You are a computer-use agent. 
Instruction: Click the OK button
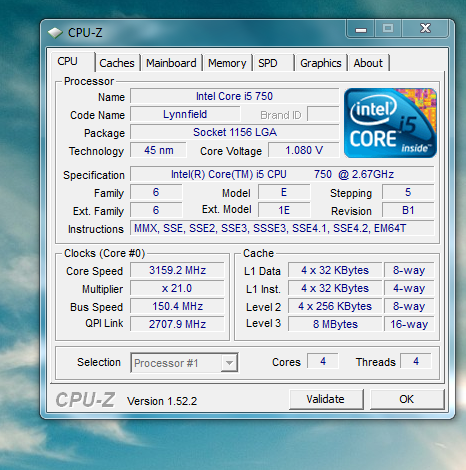(x=407, y=399)
